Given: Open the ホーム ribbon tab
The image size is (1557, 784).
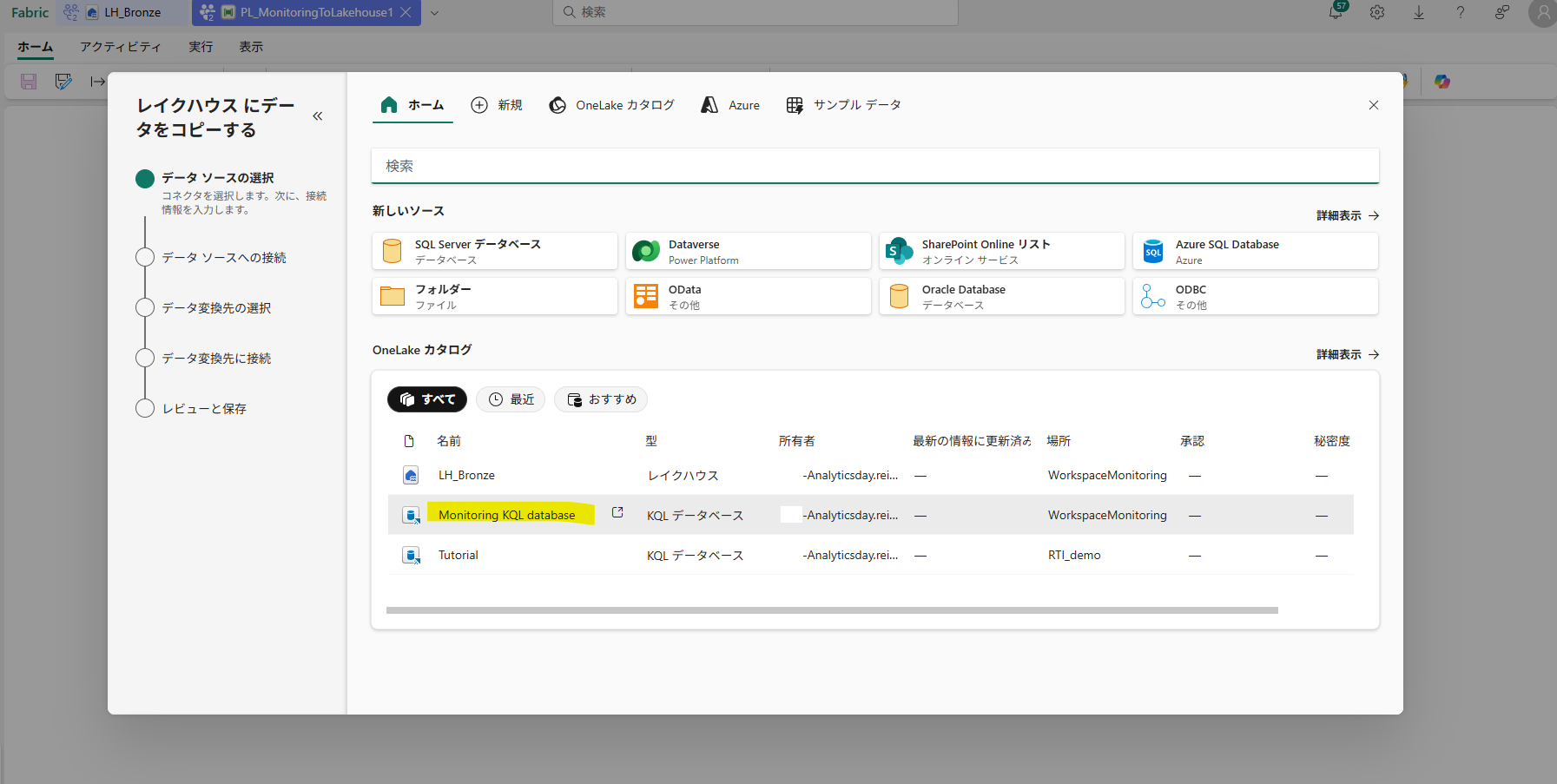Looking at the screenshot, I should tap(36, 47).
